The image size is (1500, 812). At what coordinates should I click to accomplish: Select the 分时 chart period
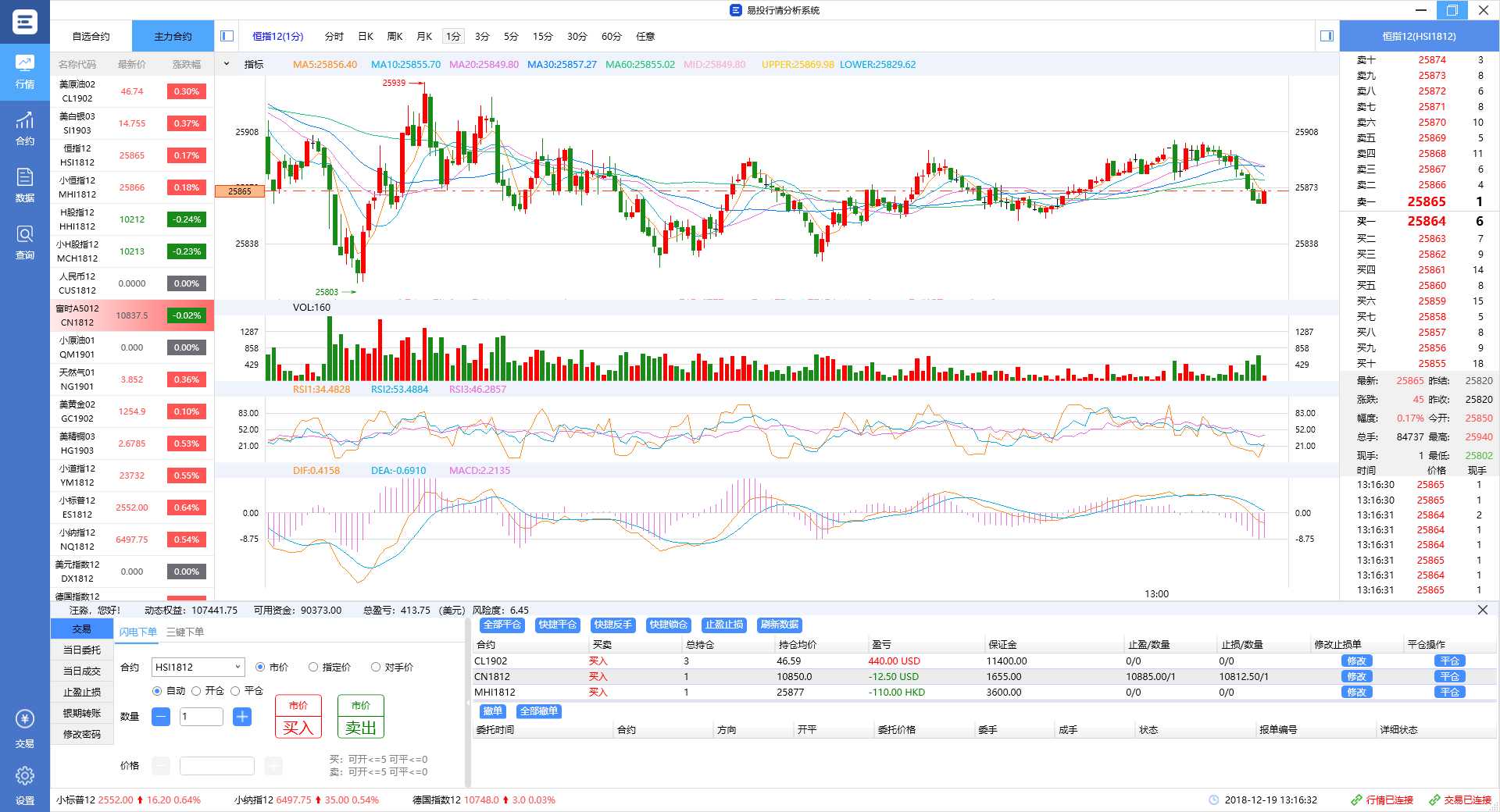[x=334, y=37]
